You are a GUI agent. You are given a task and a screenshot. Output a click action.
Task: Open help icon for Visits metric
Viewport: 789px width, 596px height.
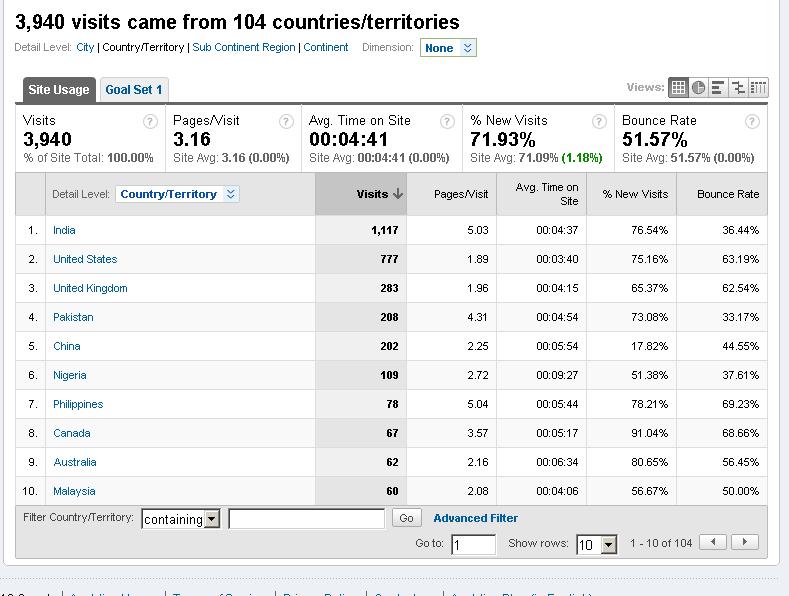click(x=150, y=121)
